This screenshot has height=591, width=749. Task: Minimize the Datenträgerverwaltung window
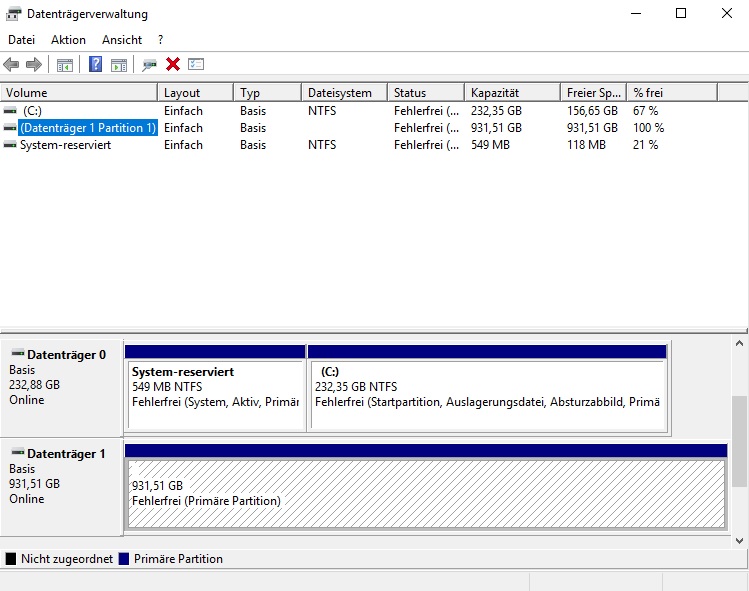(636, 13)
